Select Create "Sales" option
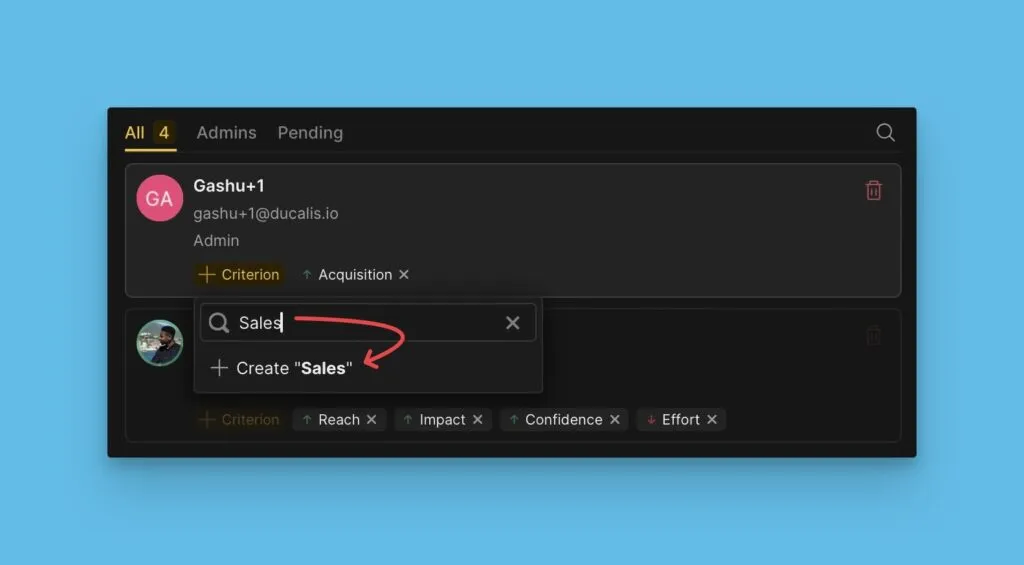The width and height of the screenshot is (1024, 565). click(x=282, y=368)
